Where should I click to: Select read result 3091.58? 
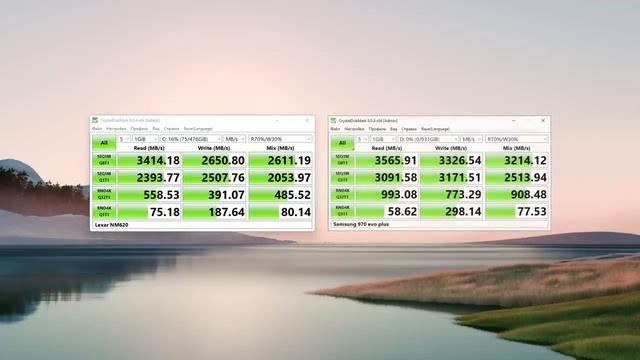point(387,177)
